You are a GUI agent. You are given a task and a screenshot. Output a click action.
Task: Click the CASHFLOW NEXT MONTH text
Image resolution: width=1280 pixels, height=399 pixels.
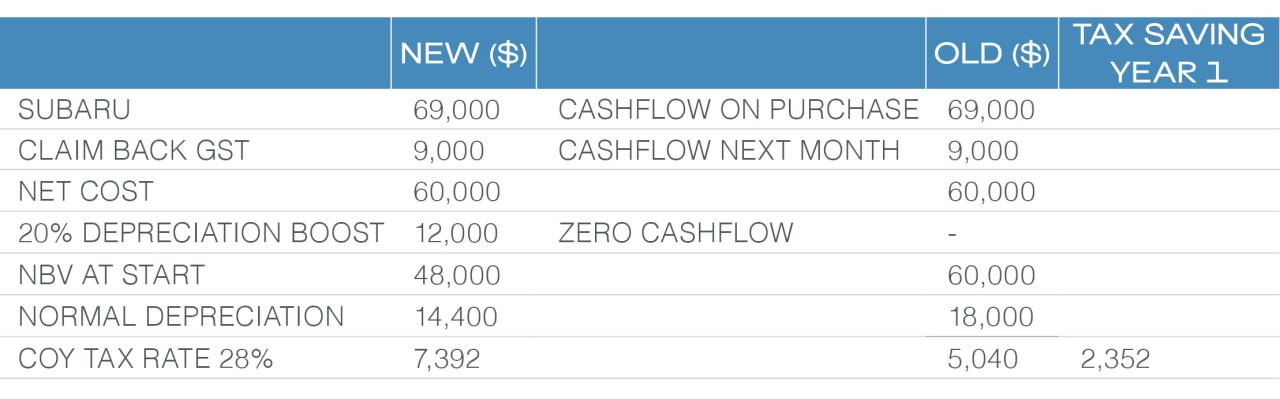pyautogui.click(x=729, y=151)
